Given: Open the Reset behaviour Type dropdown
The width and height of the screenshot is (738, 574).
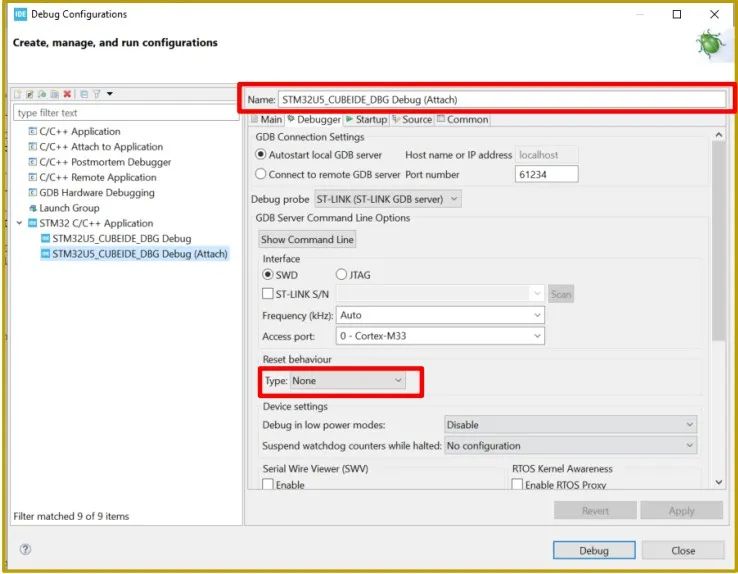Looking at the screenshot, I should (347, 381).
